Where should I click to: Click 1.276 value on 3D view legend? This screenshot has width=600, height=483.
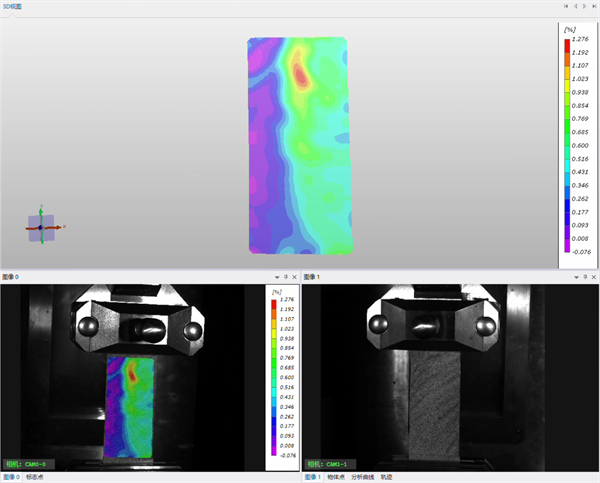580,39
